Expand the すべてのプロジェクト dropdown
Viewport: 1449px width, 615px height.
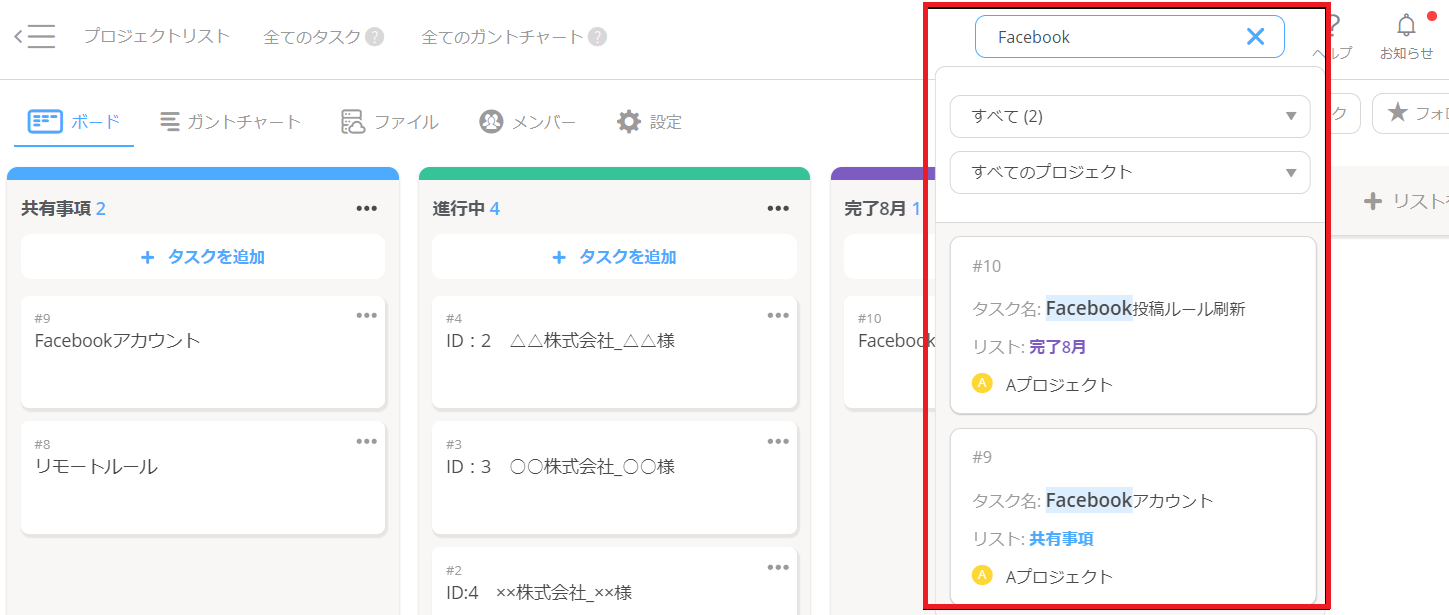[x=1129, y=172]
